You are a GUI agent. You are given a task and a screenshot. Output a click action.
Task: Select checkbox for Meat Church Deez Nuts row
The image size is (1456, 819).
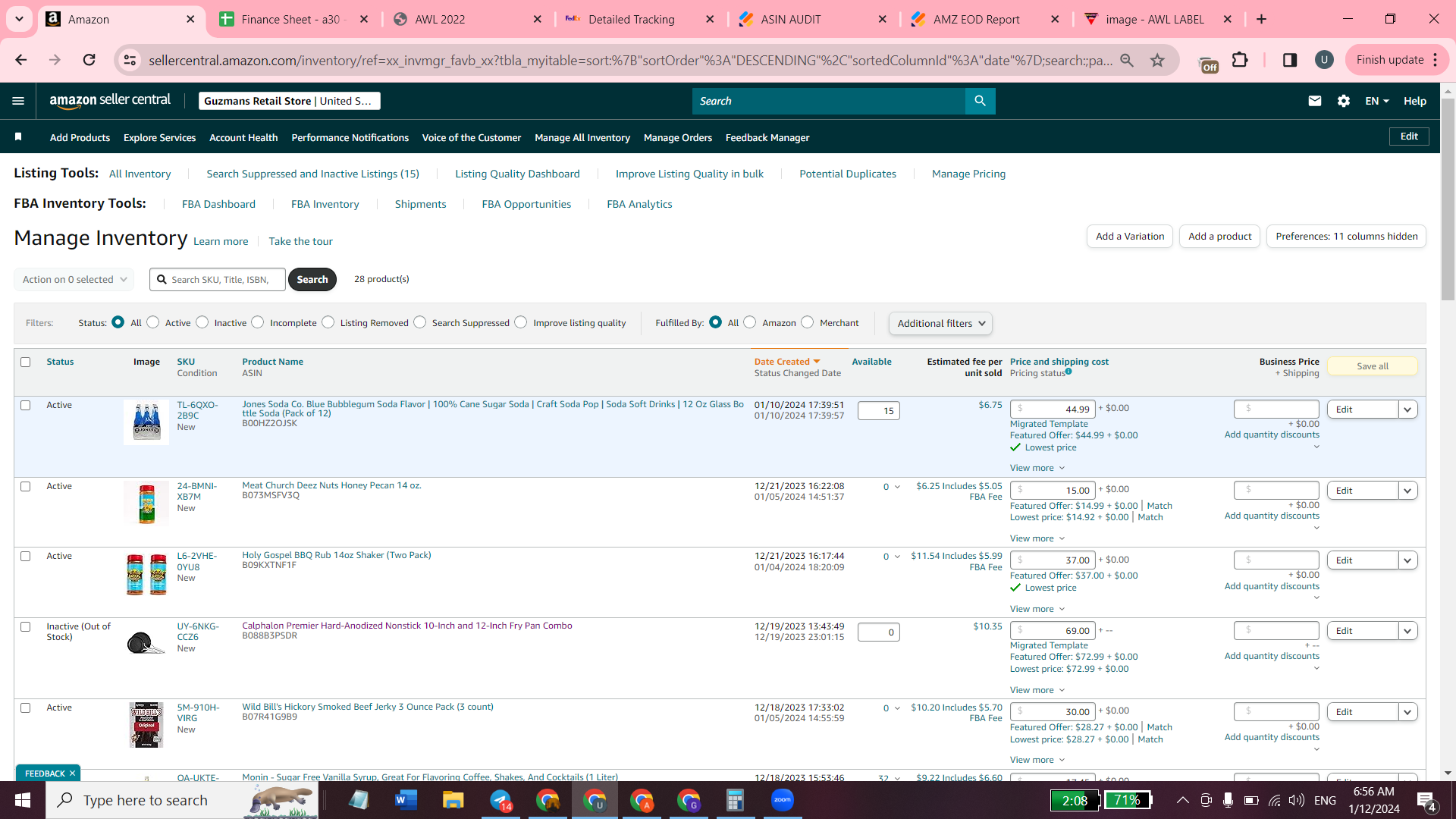tap(25, 487)
